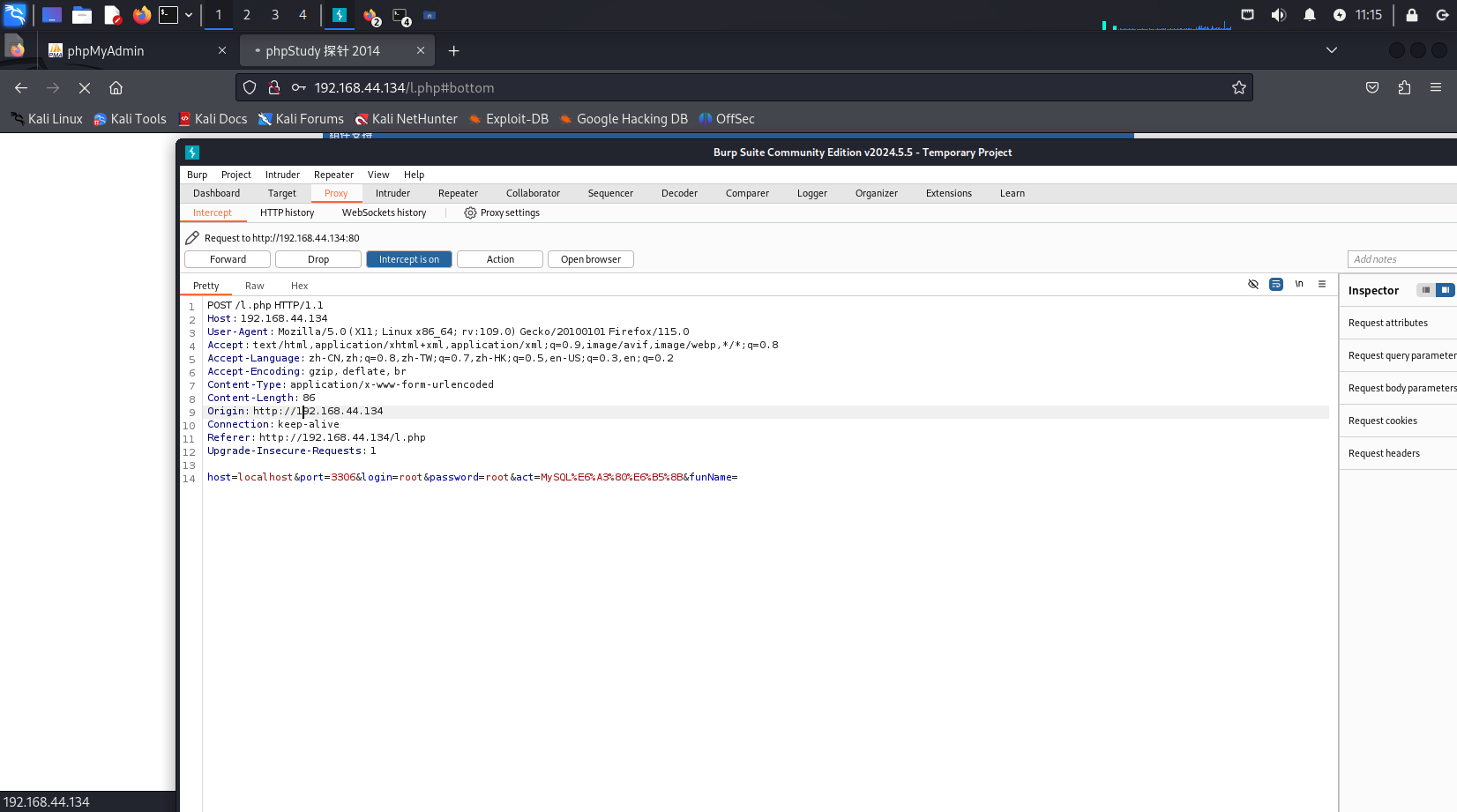This screenshot has height=812, width=1457.
Task: Click the Add notes input field
Action: (x=1401, y=259)
